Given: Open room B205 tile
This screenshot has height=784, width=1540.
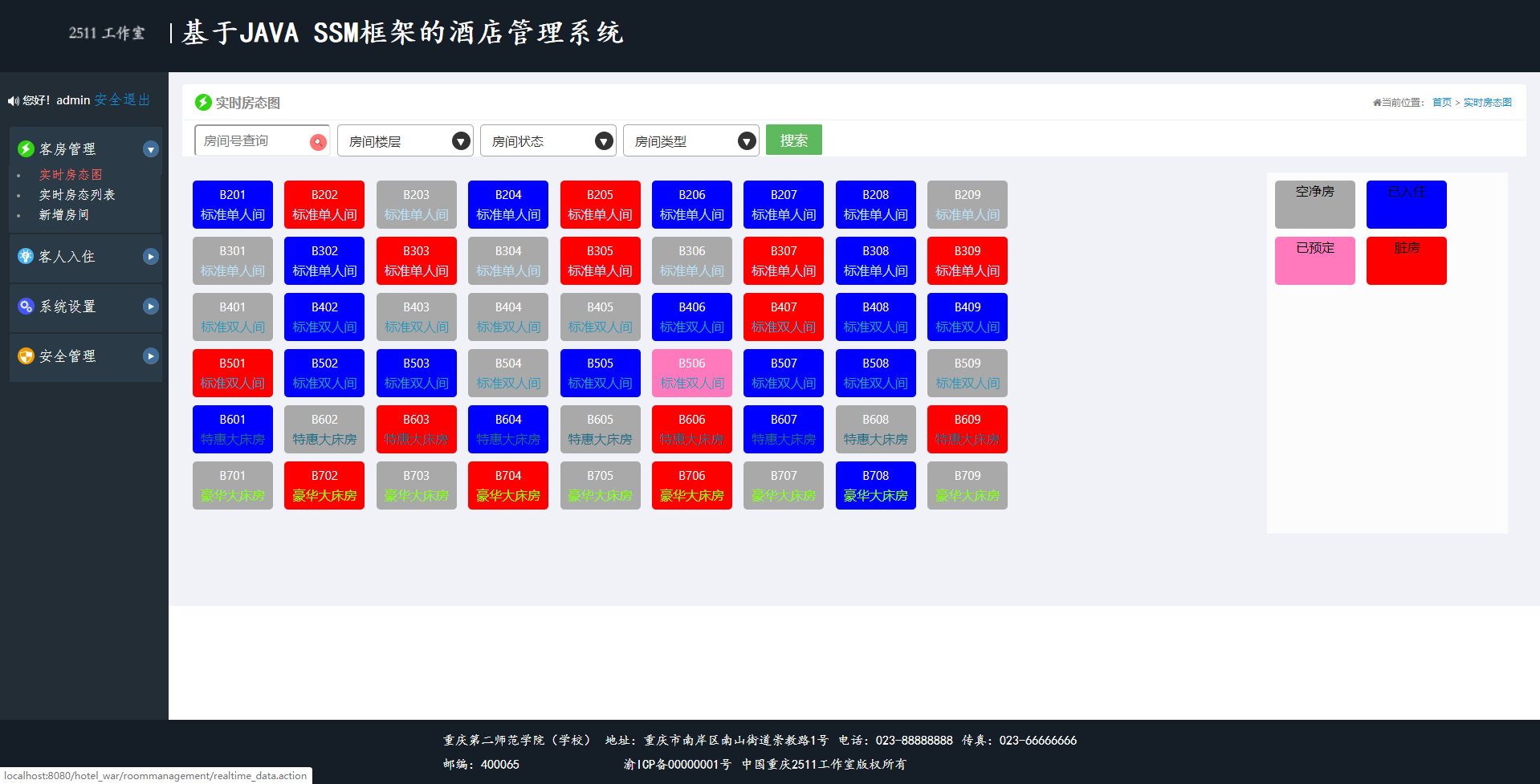Looking at the screenshot, I should pyautogui.click(x=601, y=205).
